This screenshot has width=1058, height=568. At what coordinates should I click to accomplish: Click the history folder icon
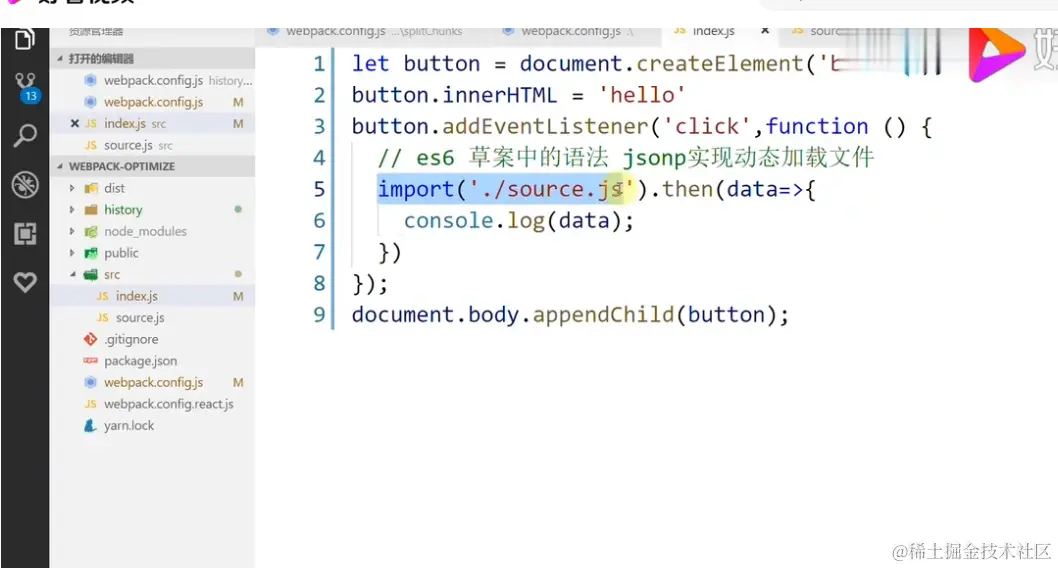(x=90, y=210)
